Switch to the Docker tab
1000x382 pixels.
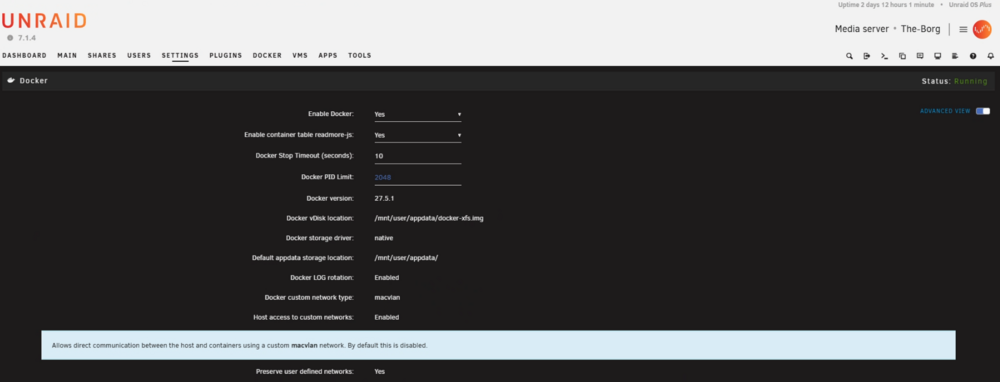[267, 55]
